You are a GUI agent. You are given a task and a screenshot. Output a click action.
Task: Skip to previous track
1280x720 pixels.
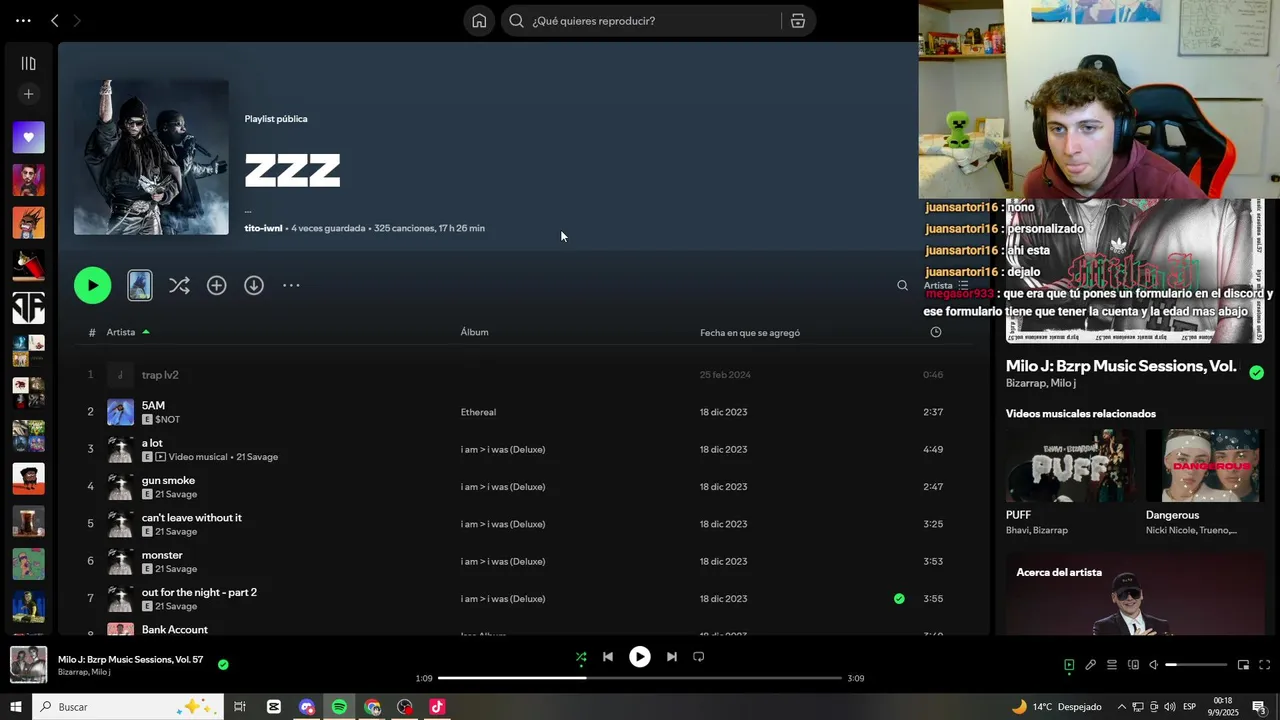(608, 657)
